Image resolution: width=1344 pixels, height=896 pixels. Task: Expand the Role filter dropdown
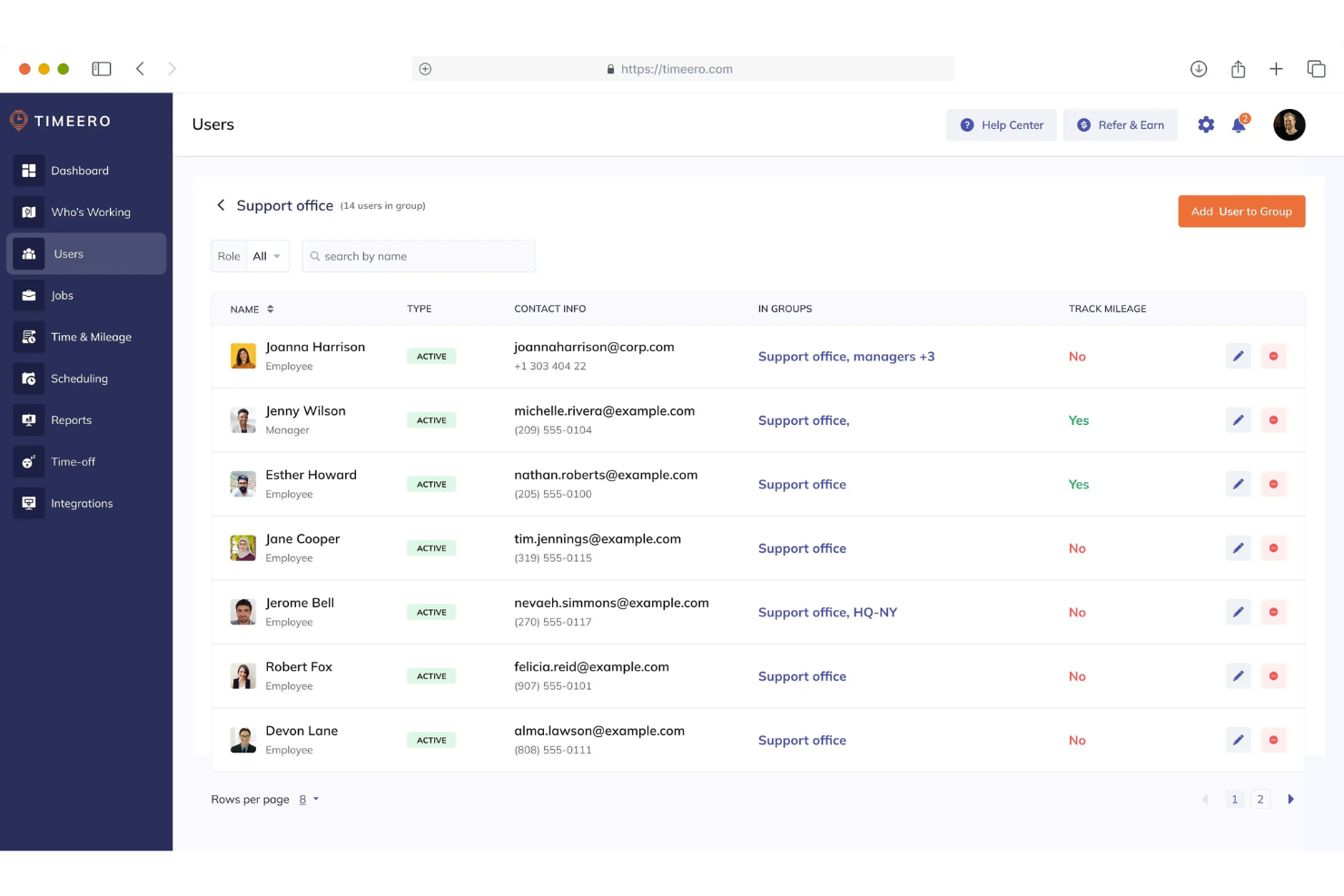tap(267, 256)
